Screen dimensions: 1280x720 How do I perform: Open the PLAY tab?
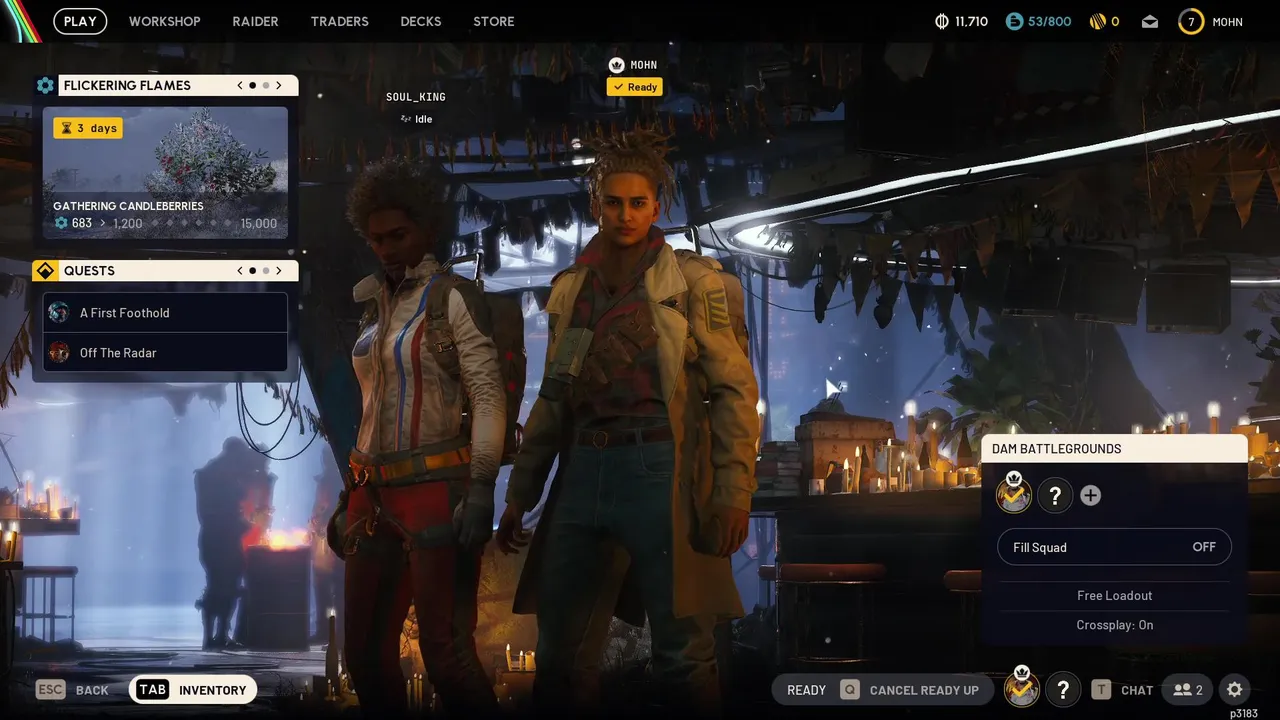coord(80,21)
